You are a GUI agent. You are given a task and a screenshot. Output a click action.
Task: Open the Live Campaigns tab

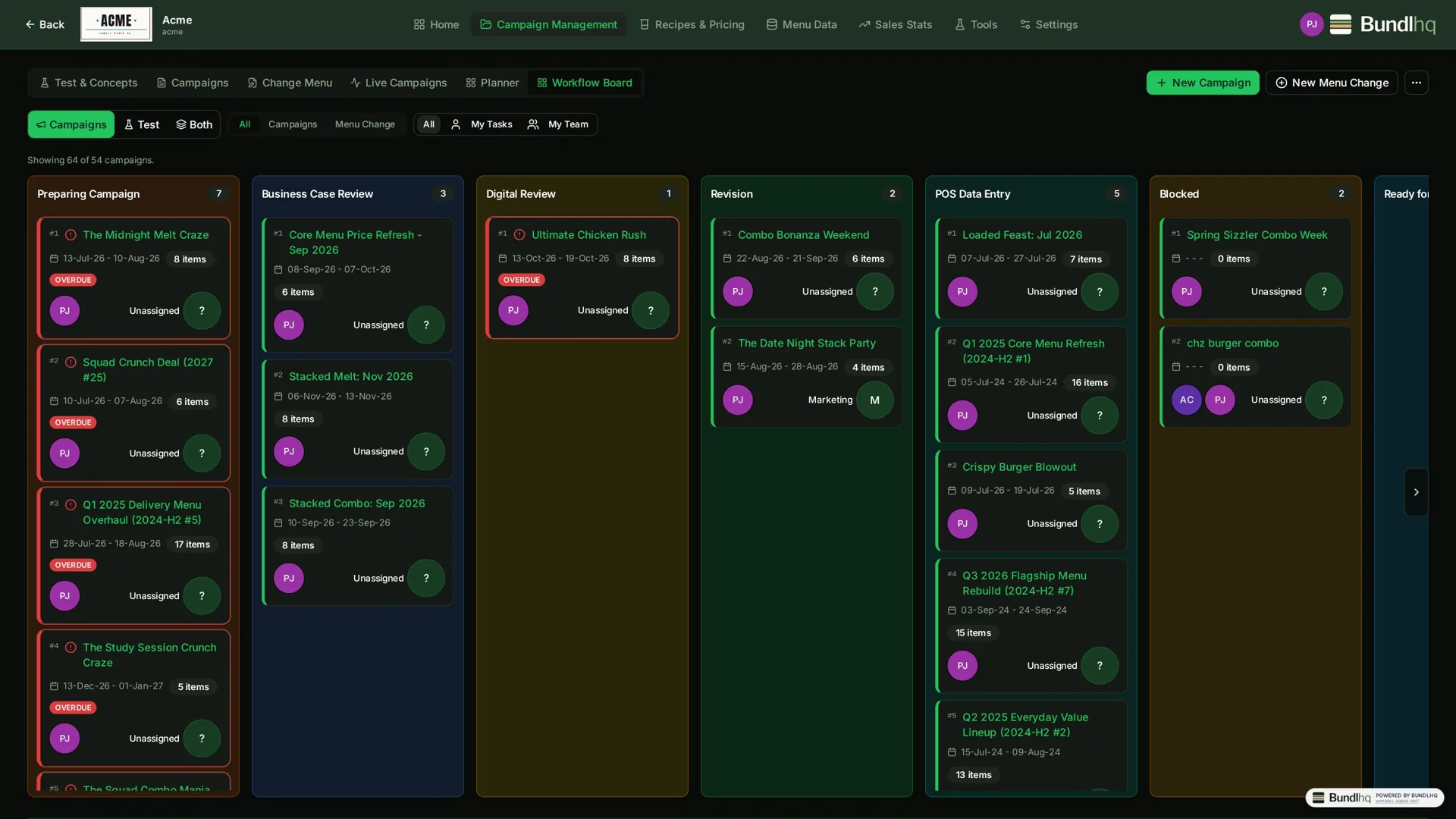399,83
